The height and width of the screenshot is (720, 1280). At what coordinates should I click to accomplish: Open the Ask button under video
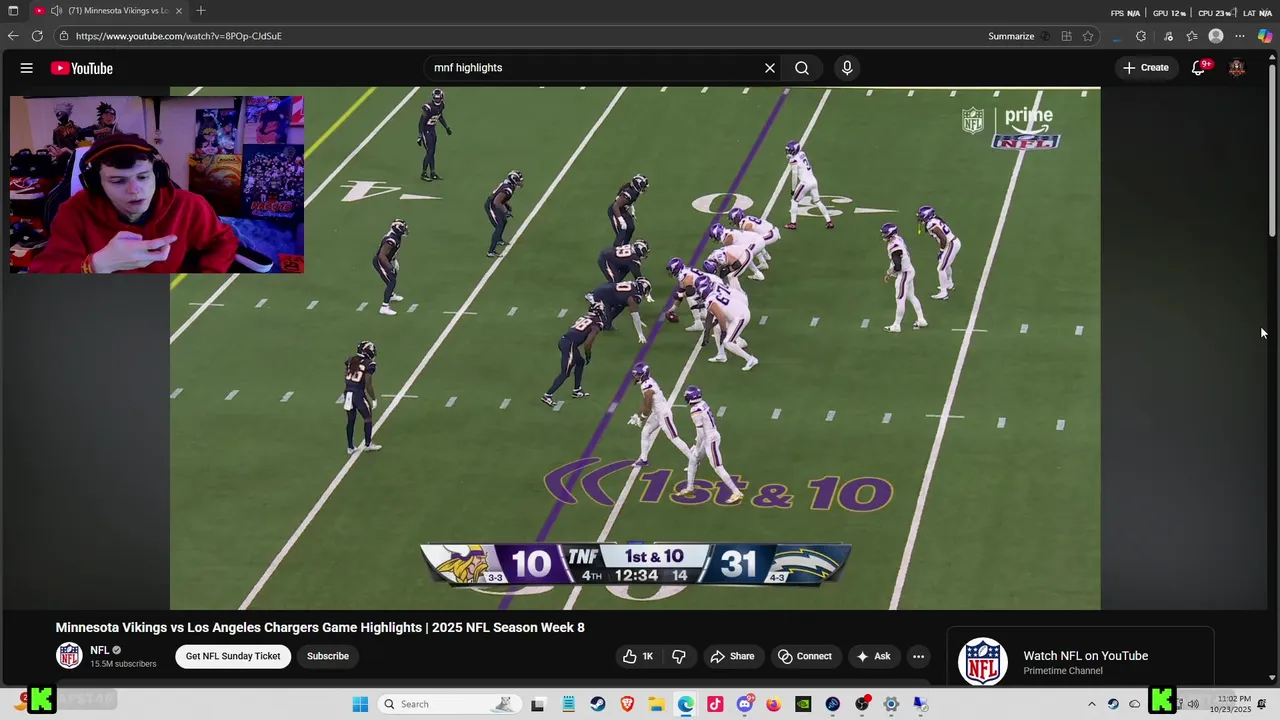(x=873, y=656)
